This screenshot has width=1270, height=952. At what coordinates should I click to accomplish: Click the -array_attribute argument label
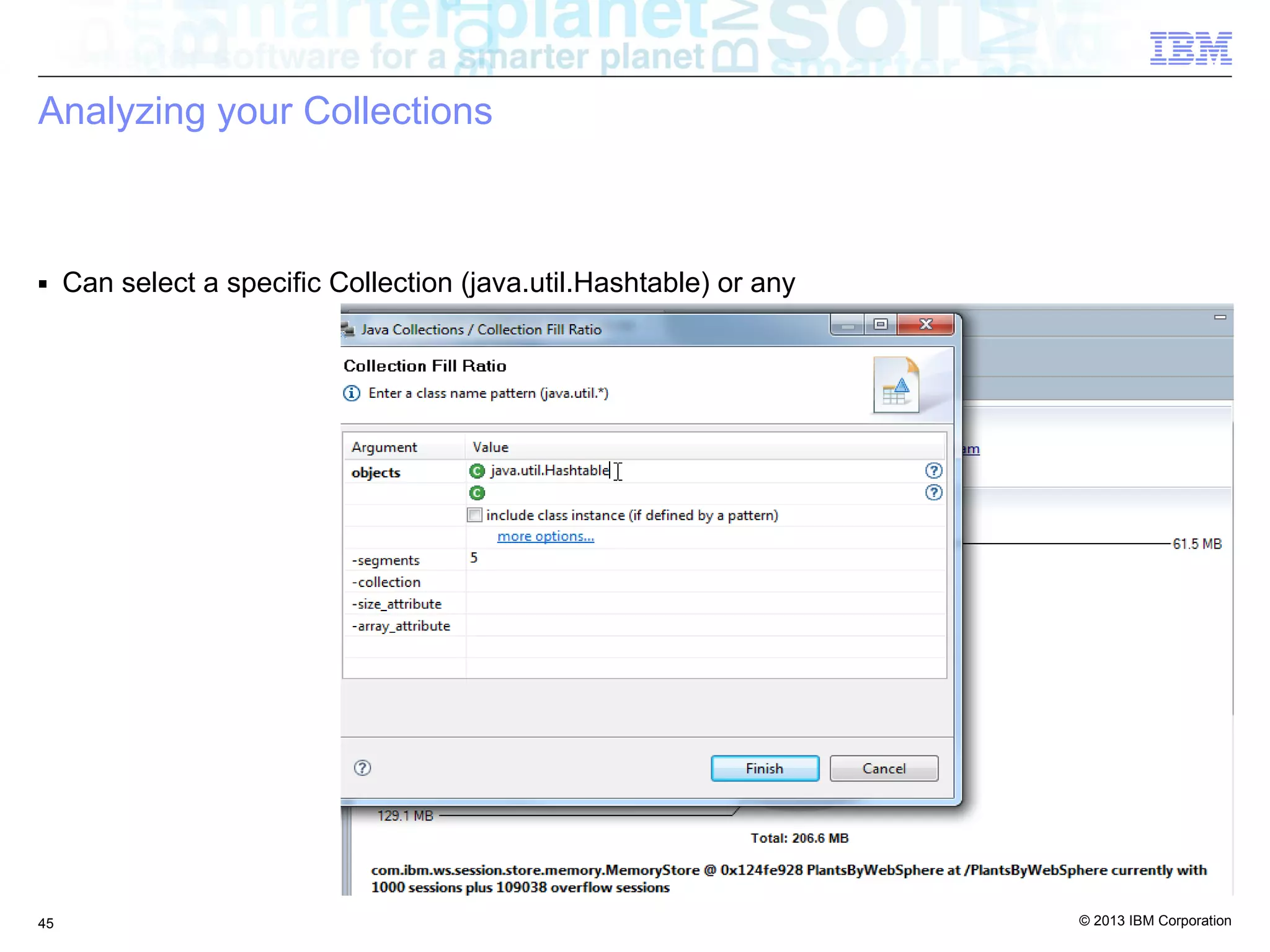(401, 626)
